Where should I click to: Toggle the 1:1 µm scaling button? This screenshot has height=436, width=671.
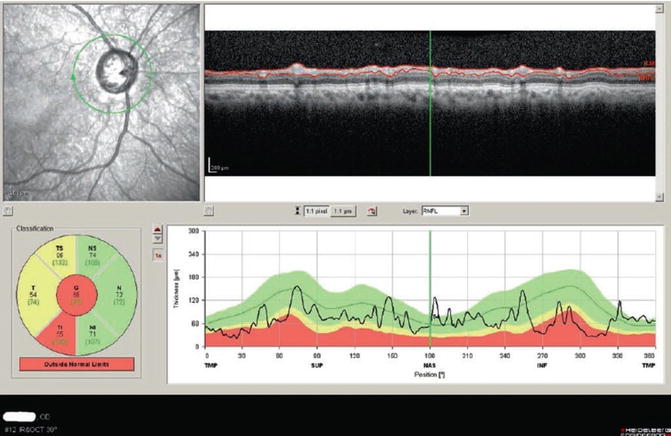(x=343, y=212)
